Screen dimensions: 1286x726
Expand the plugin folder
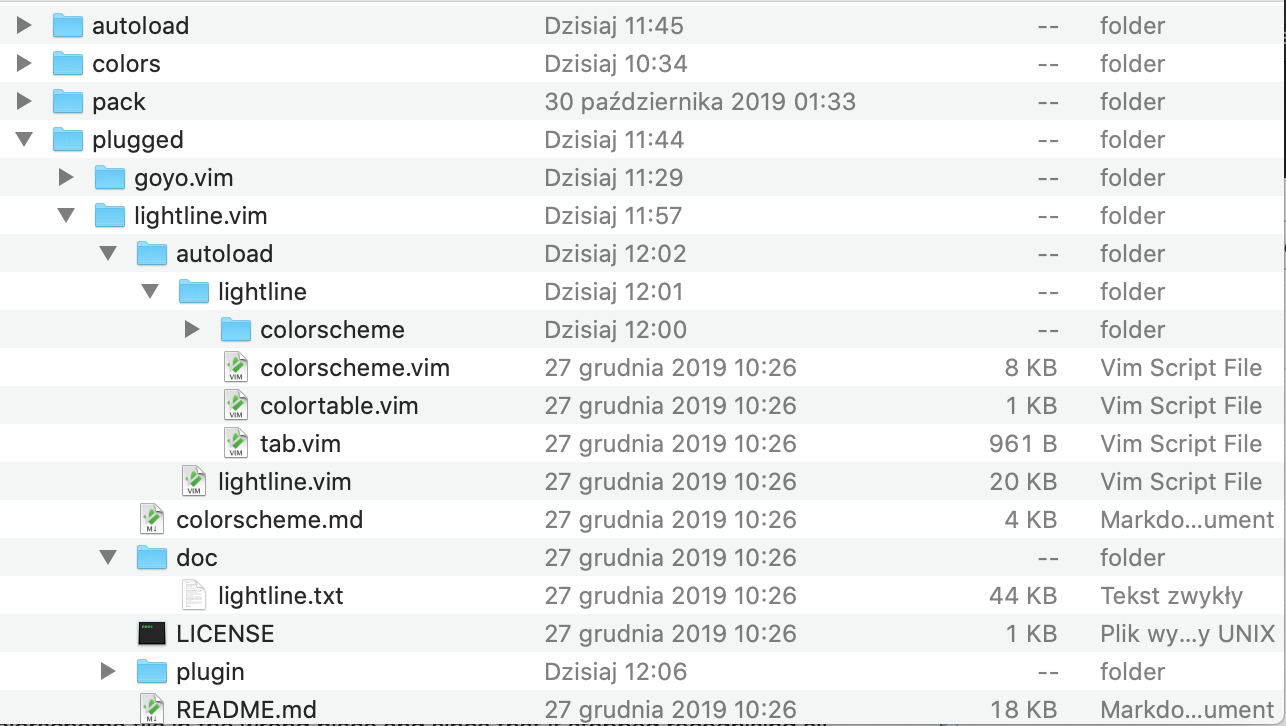tap(108, 671)
